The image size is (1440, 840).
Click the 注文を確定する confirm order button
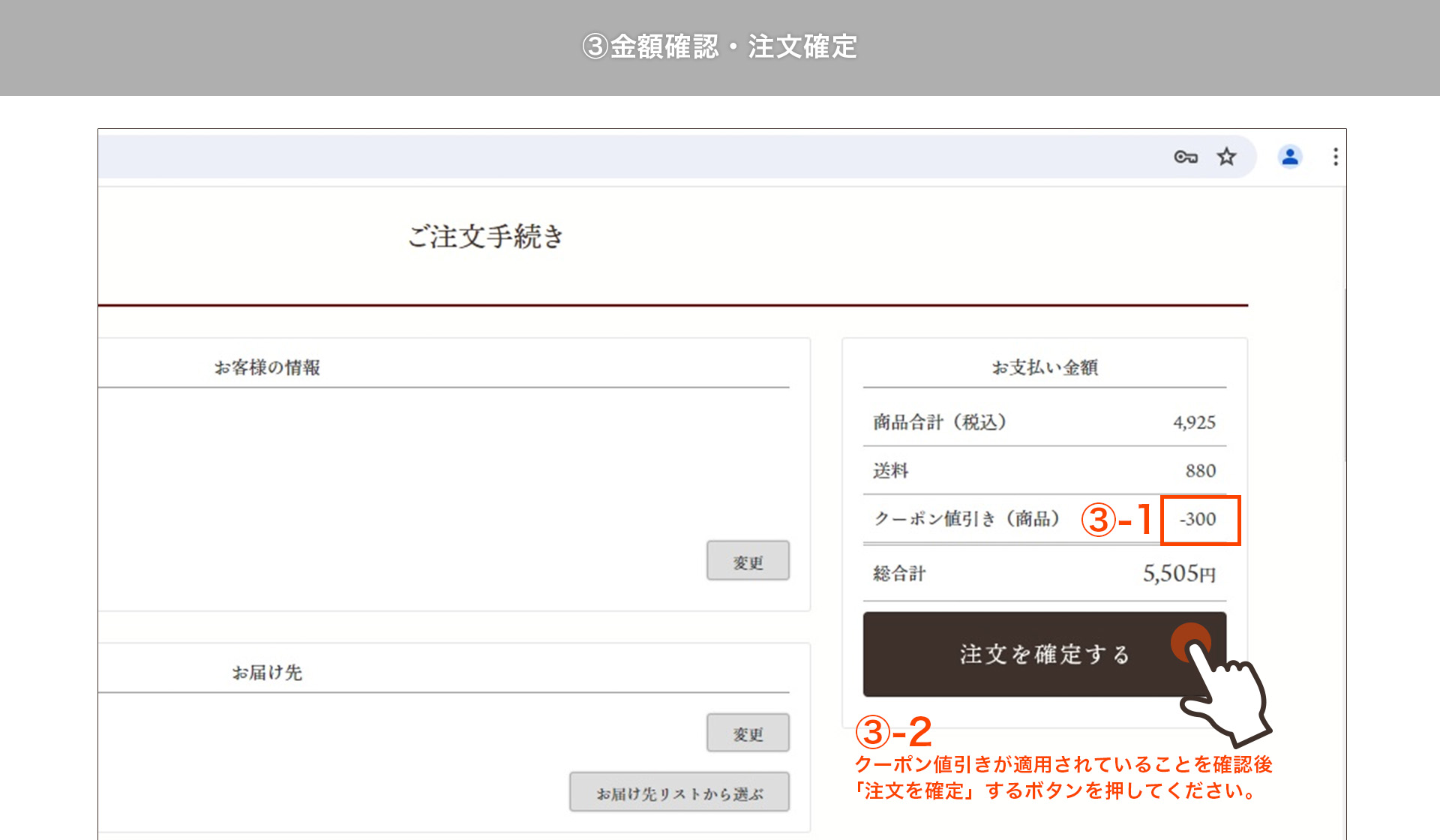pos(1042,655)
